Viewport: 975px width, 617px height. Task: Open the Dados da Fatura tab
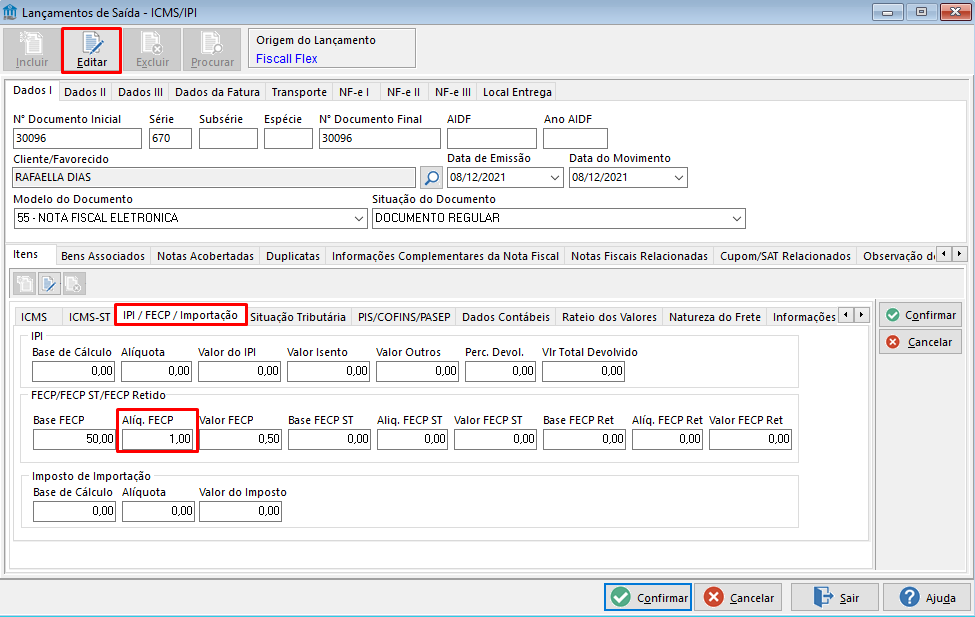(217, 92)
